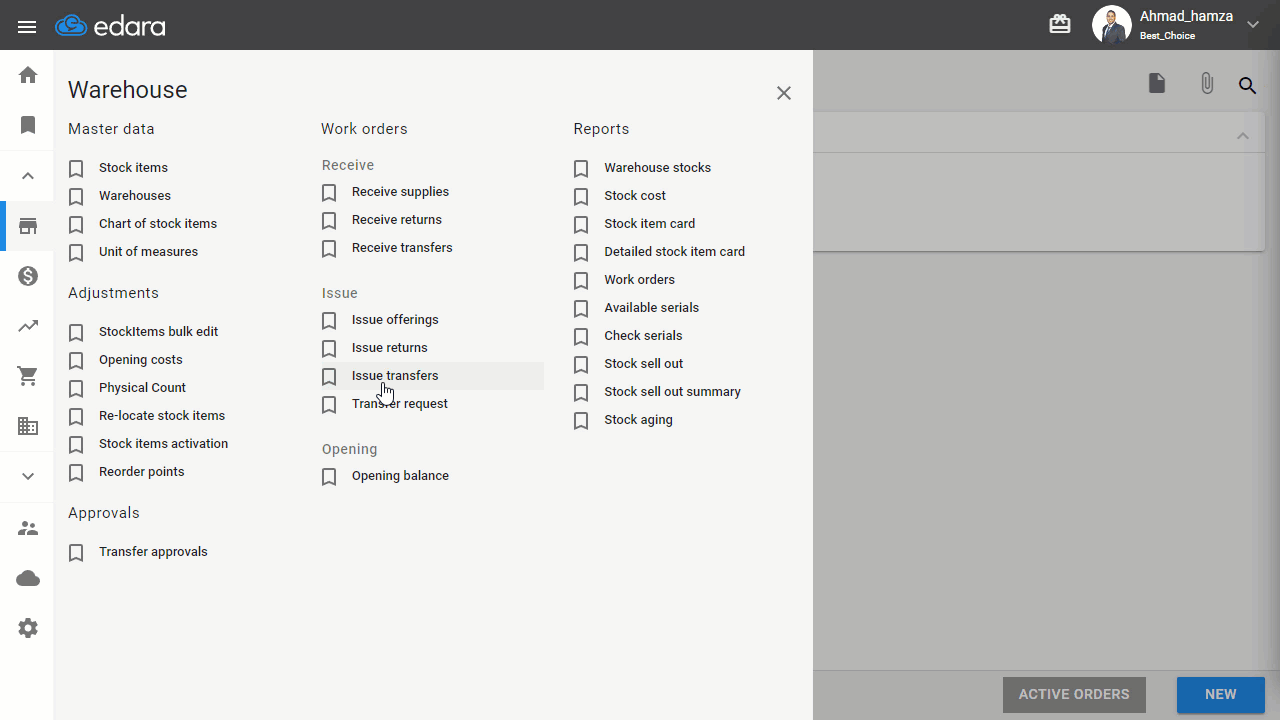Image resolution: width=1280 pixels, height=720 pixels.
Task: Bookmark the Receive supplies entry
Action: [x=329, y=193]
